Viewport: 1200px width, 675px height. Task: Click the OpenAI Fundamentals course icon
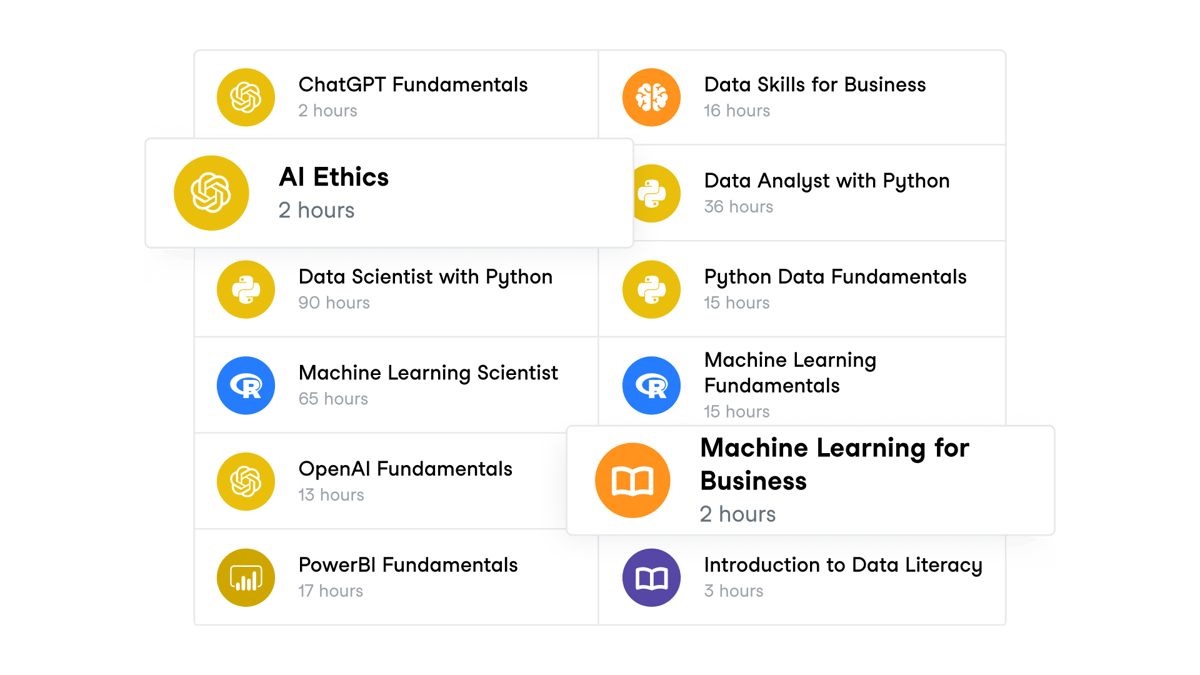click(x=246, y=481)
